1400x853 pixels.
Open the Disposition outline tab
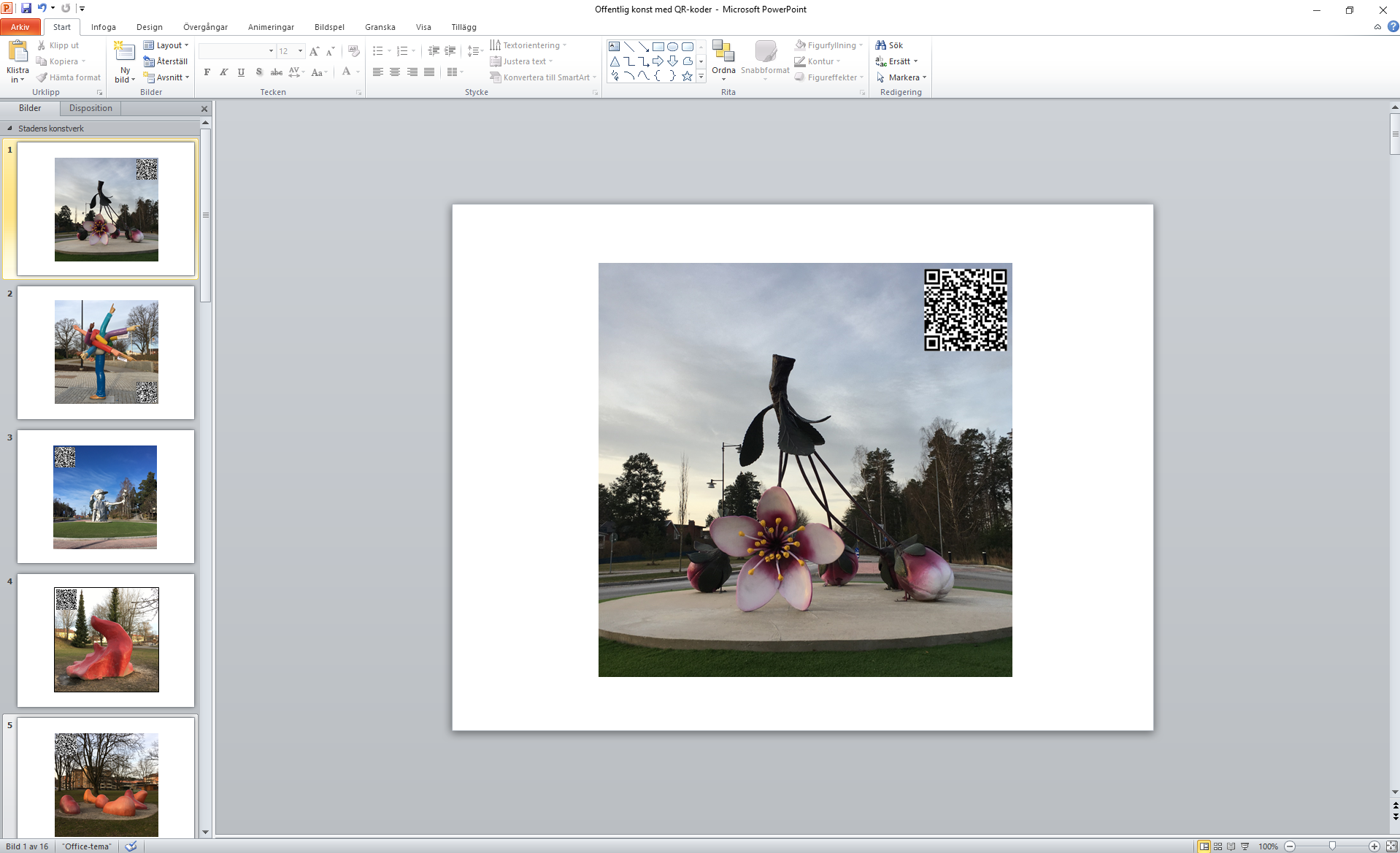pos(91,108)
